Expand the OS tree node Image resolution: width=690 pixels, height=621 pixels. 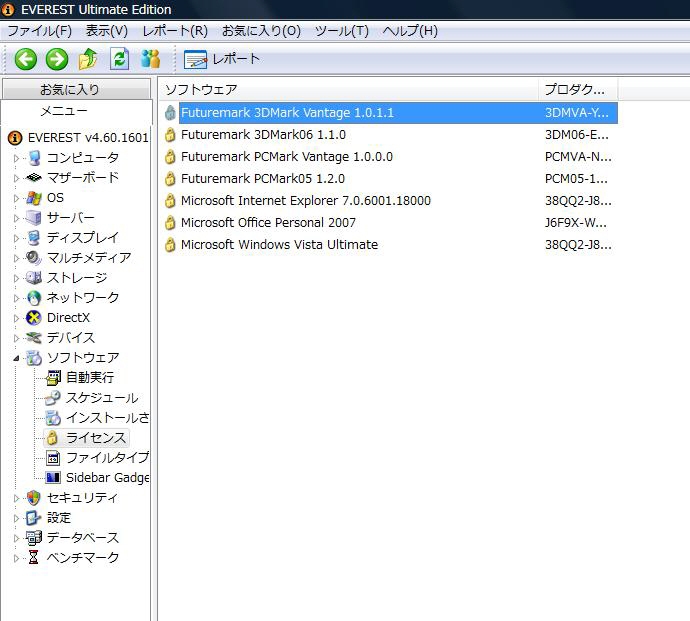point(16,198)
